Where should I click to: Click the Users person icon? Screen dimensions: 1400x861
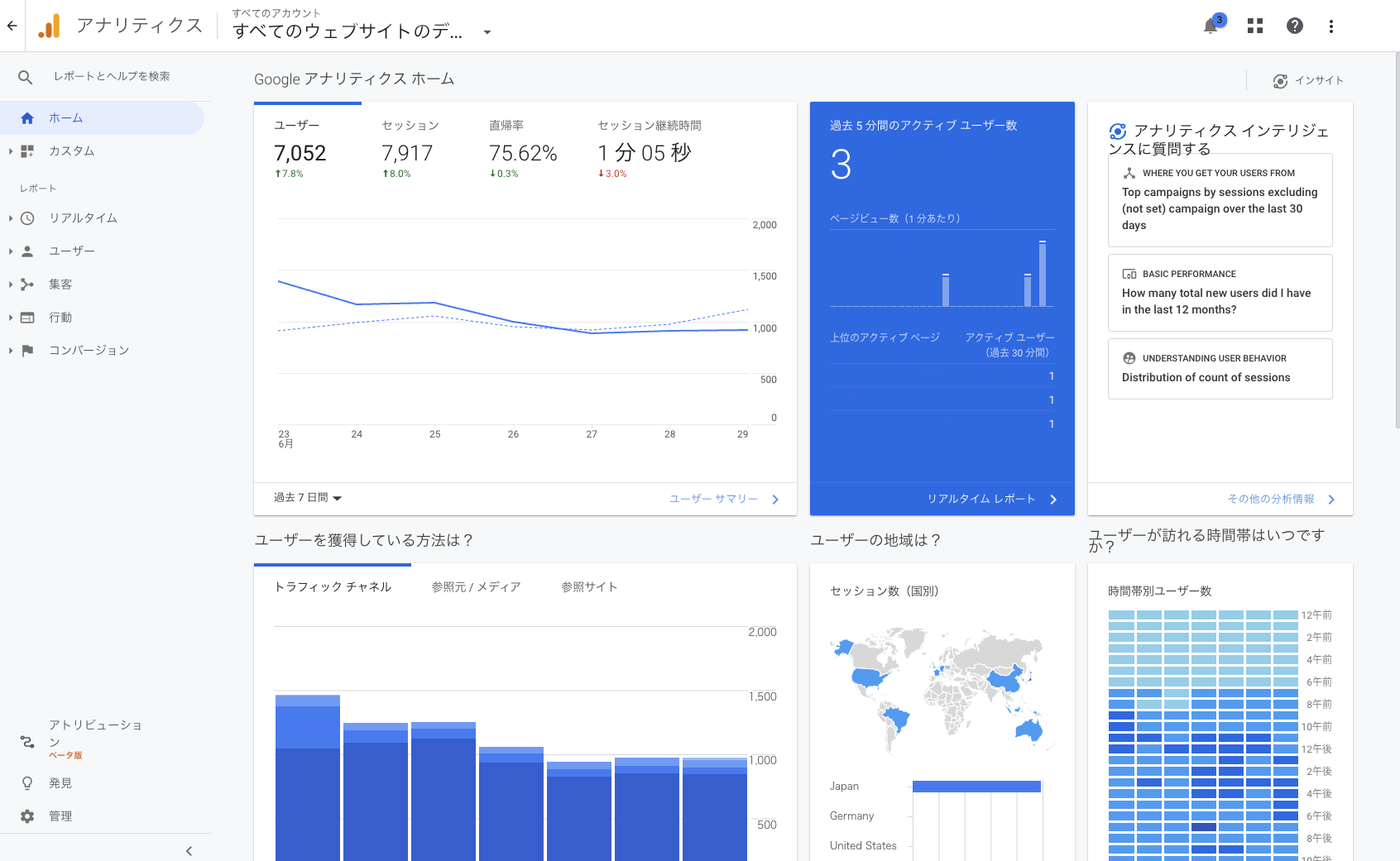pyautogui.click(x=27, y=251)
